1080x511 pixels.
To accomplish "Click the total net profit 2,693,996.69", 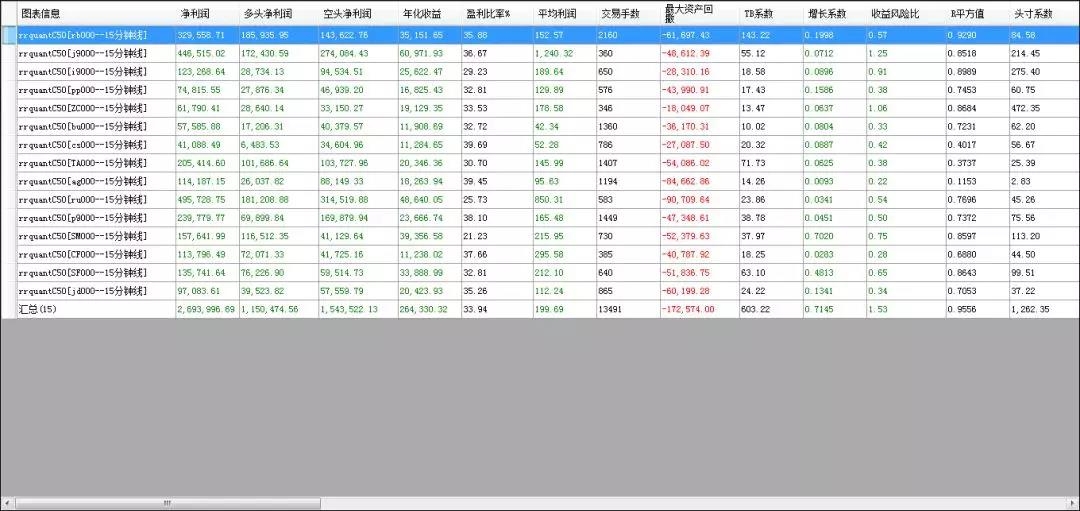I will point(206,309).
